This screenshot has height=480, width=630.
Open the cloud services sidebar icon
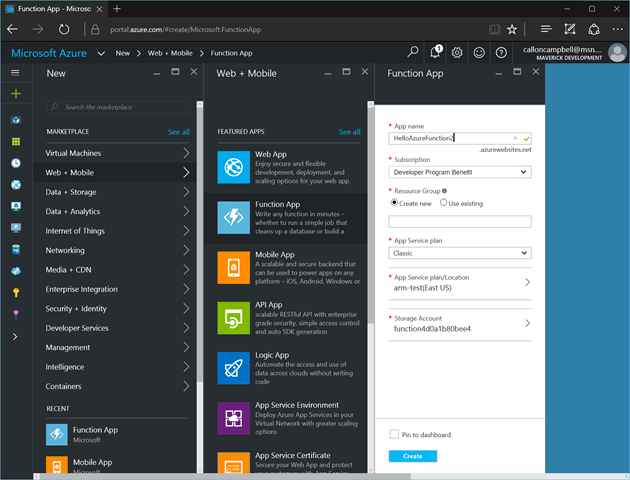(16, 271)
